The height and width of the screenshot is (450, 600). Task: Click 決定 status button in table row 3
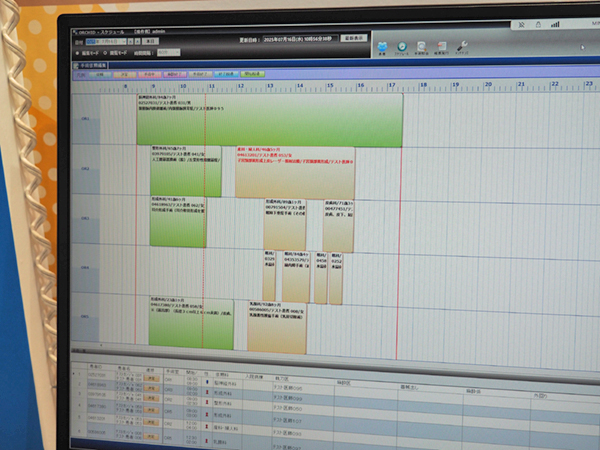pyautogui.click(x=151, y=398)
